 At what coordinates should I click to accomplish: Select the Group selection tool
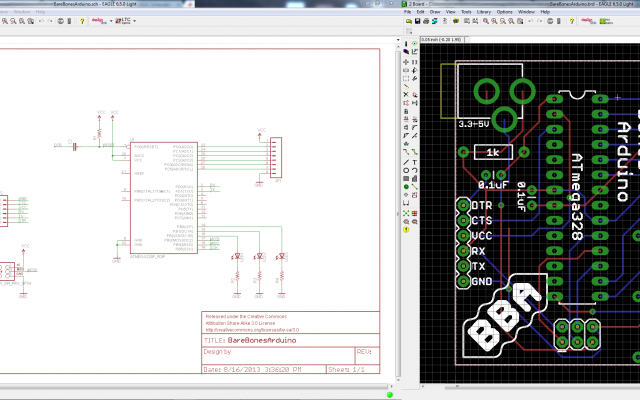click(406, 78)
